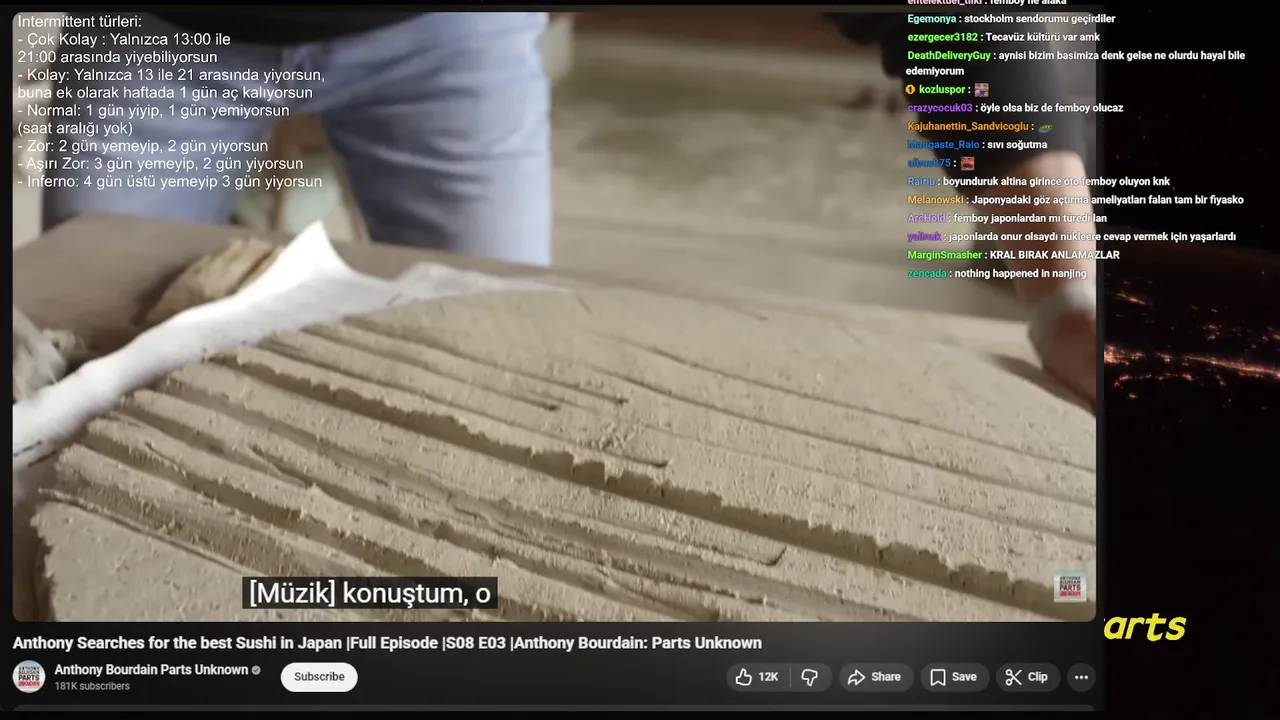Click the video title about best Sushi in Japan
The height and width of the screenshot is (720, 1280).
387,643
